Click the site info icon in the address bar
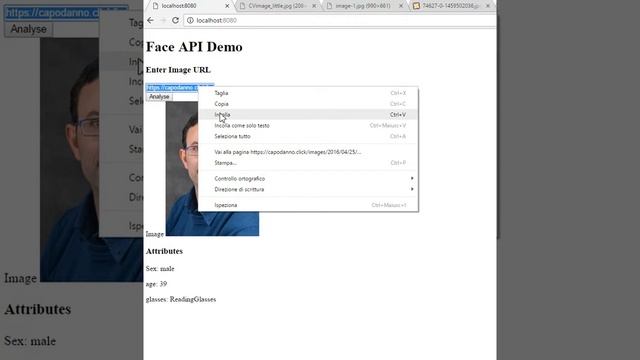The image size is (640, 360). pyautogui.click(x=190, y=20)
